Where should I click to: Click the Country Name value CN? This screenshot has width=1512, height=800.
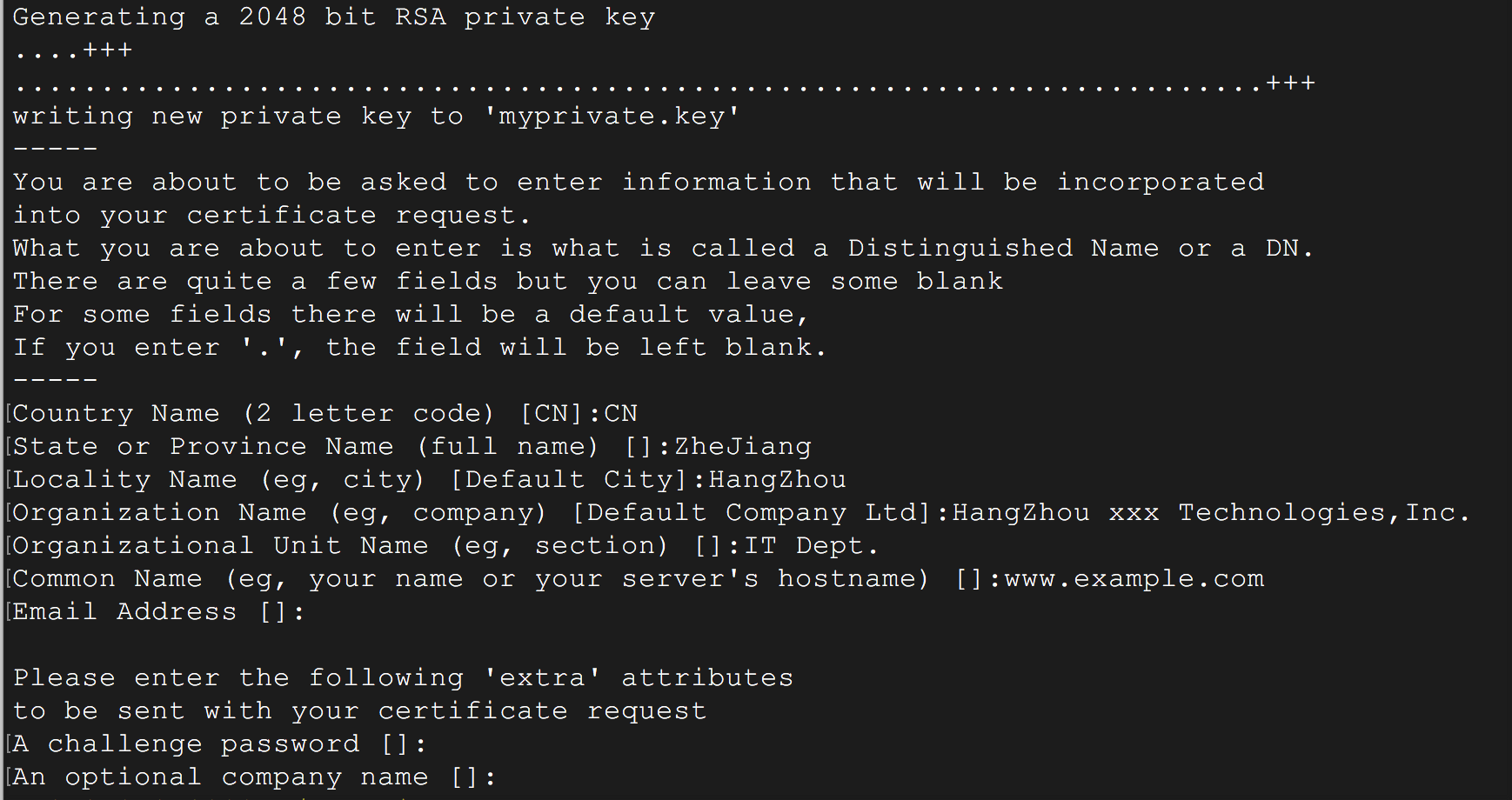pos(620,414)
